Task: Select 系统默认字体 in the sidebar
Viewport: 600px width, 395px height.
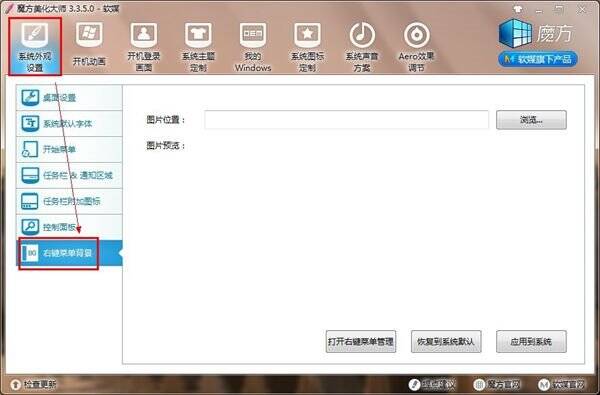Action: pyautogui.click(x=69, y=124)
